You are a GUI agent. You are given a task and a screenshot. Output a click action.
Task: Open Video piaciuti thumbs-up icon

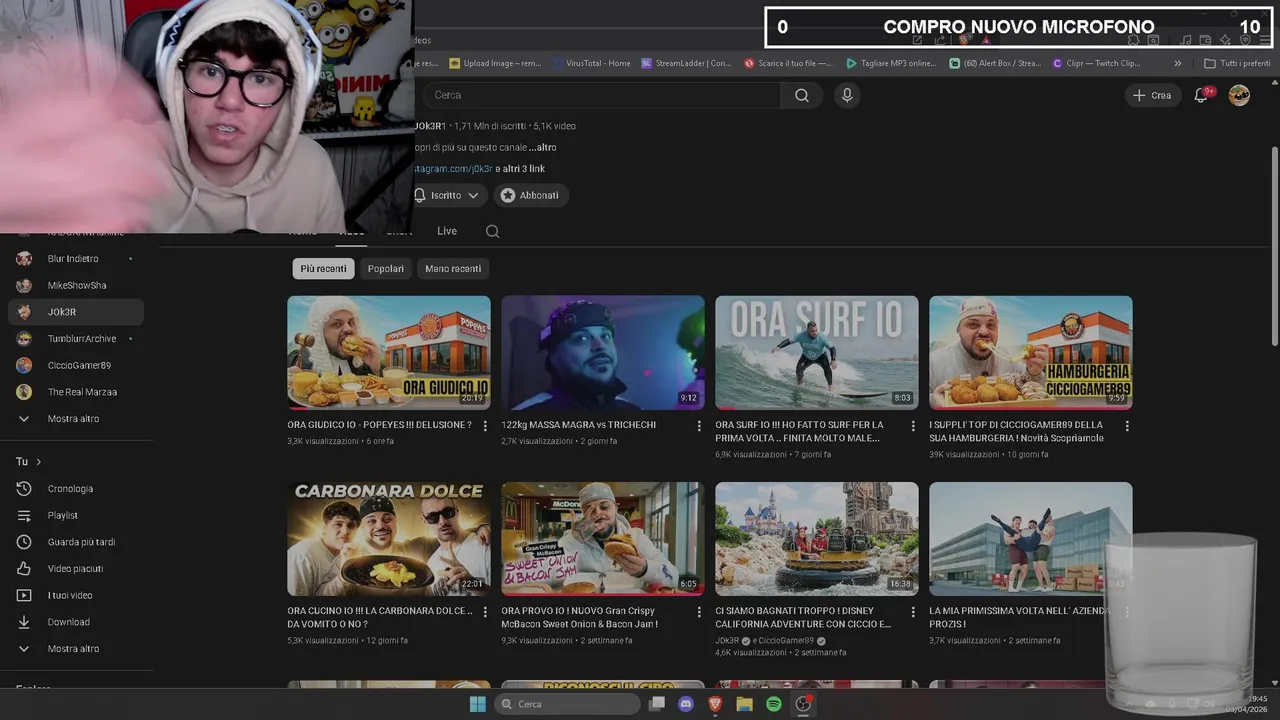(x=25, y=569)
